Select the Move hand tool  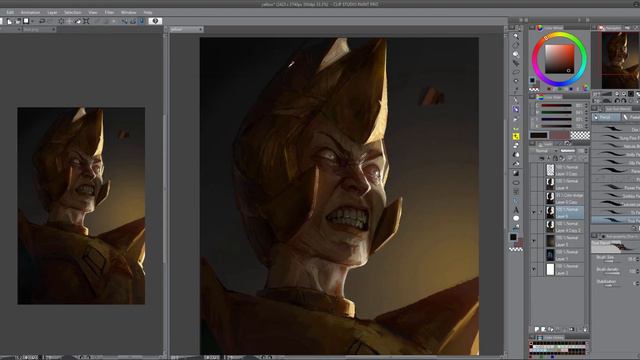click(x=516, y=45)
